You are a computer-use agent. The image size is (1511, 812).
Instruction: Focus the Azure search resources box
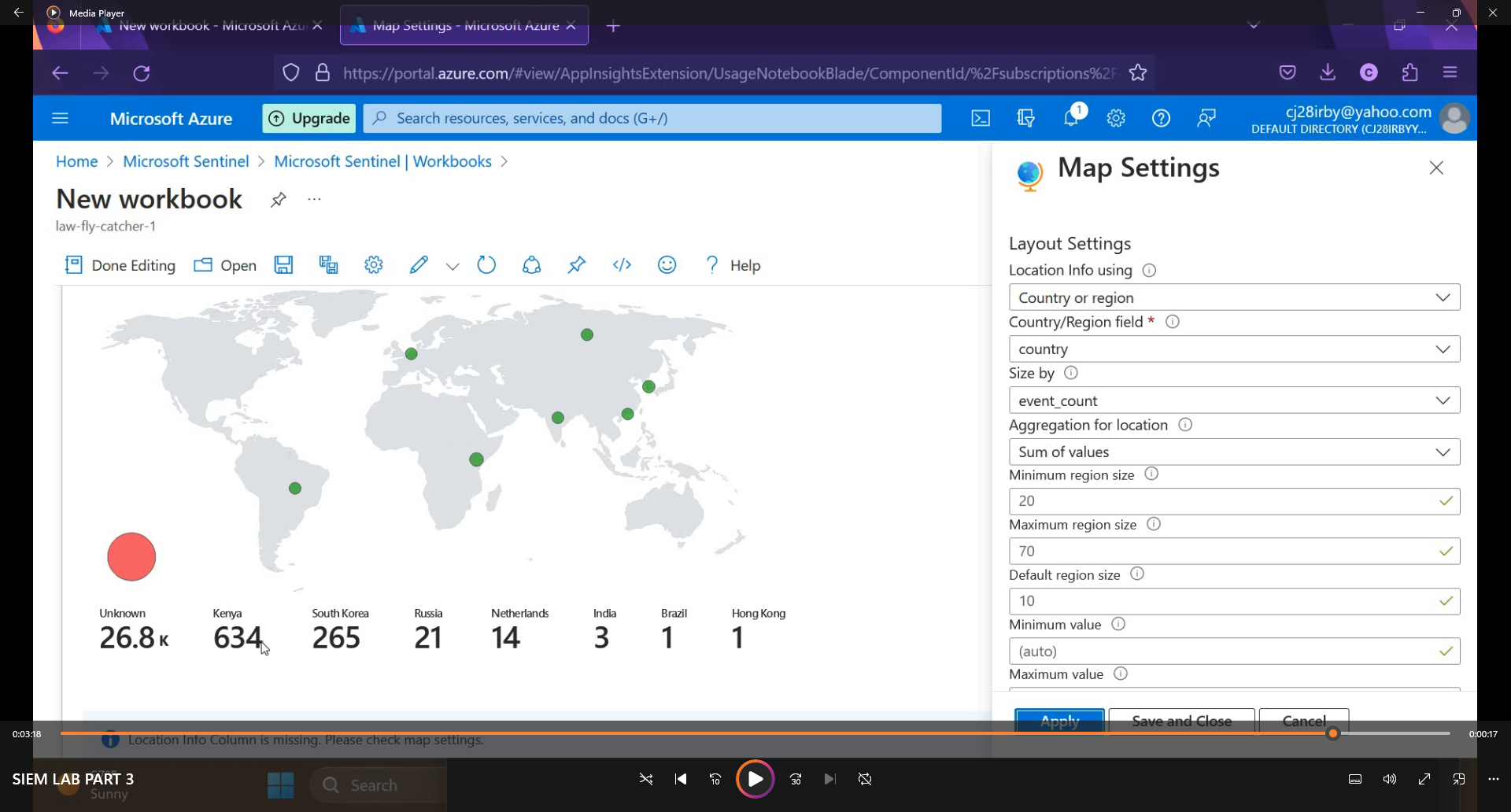(652, 119)
